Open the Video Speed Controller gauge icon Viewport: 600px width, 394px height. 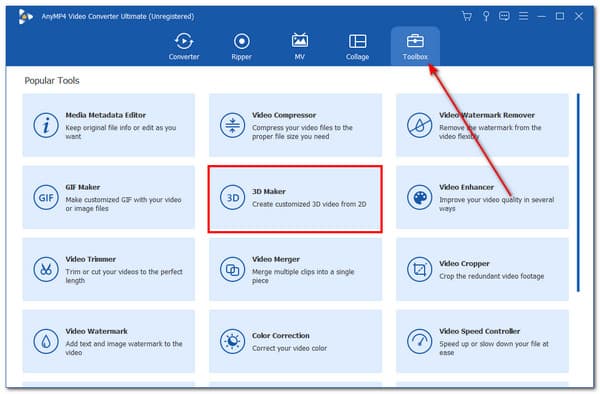[419, 341]
